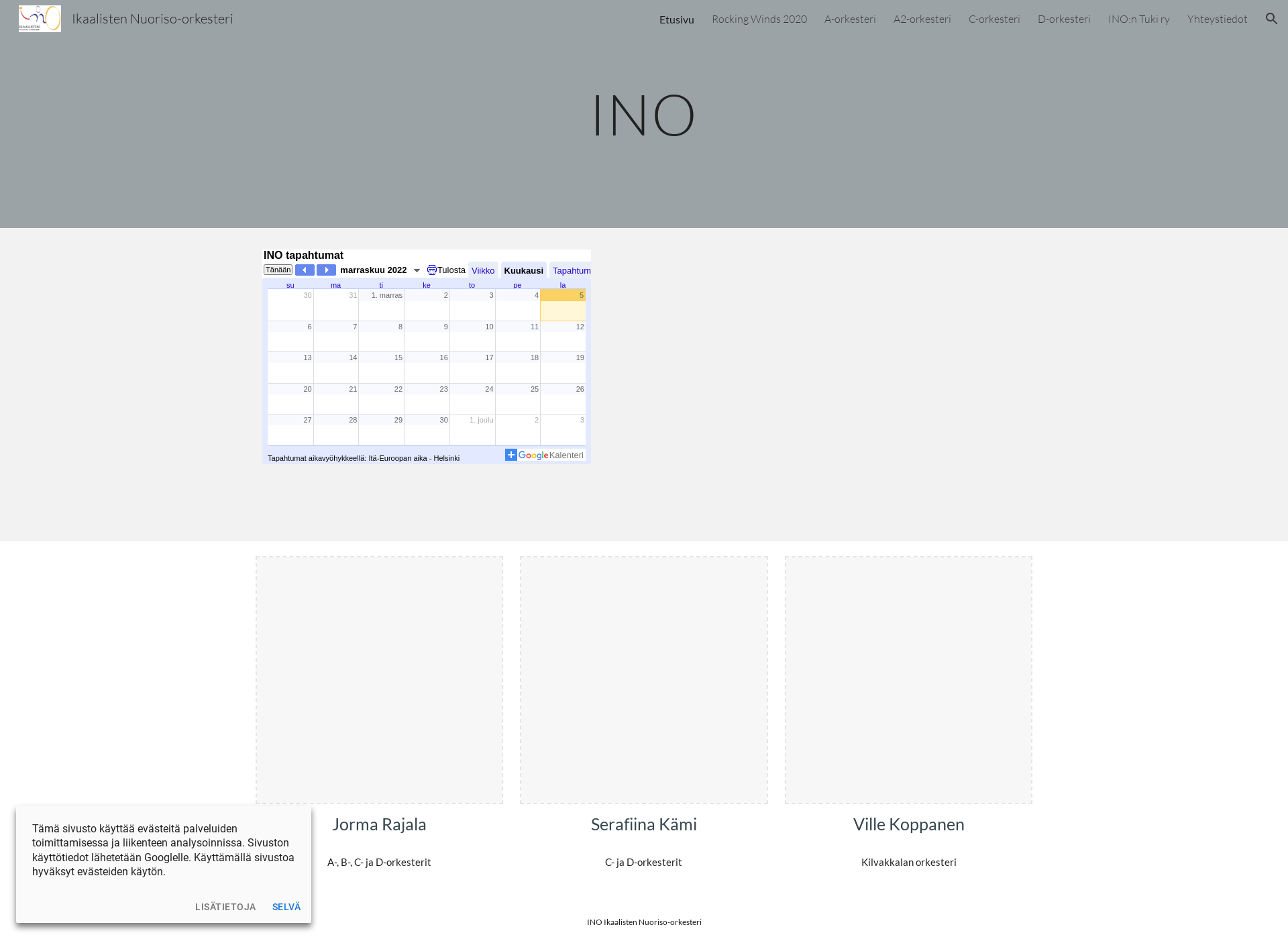Open the Yhteystiedot page

tap(1217, 19)
